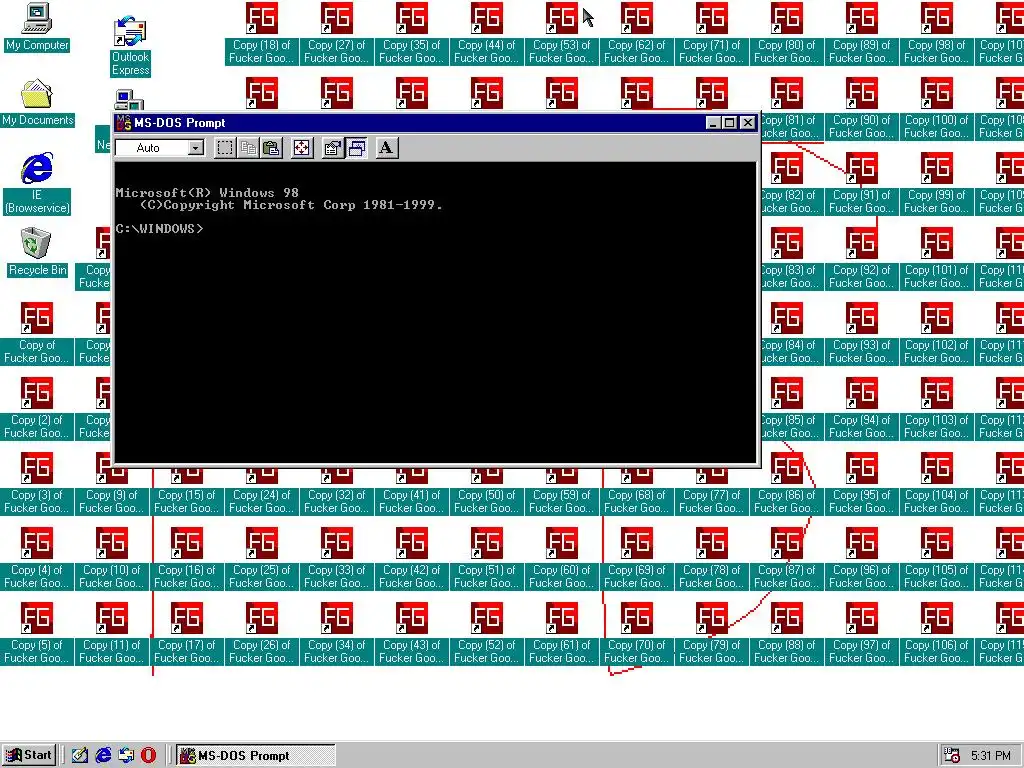The image size is (1024, 768).
Task: Select the Copy (26) of Fucker Goo shortcut
Action: coord(261,634)
